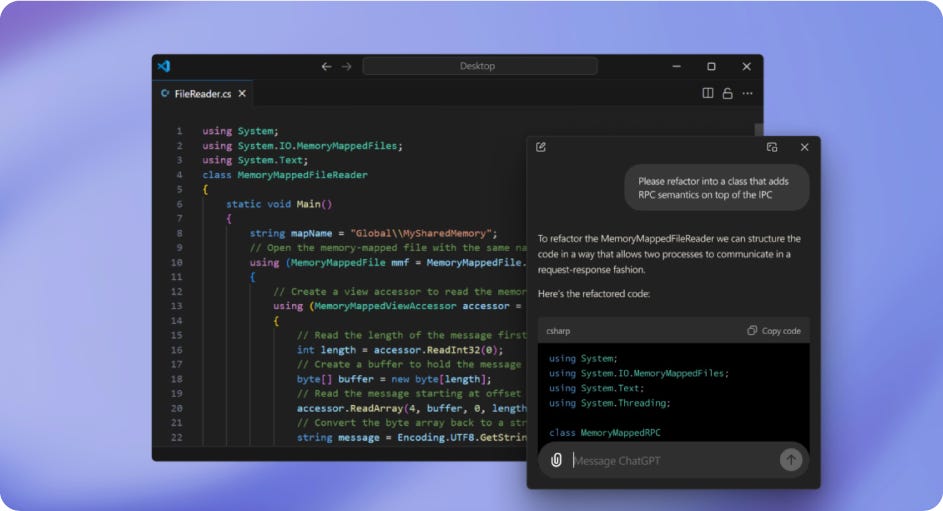This screenshot has height=511, width=943.
Task: Start a new chat with compose icon
Action: pyautogui.click(x=541, y=147)
